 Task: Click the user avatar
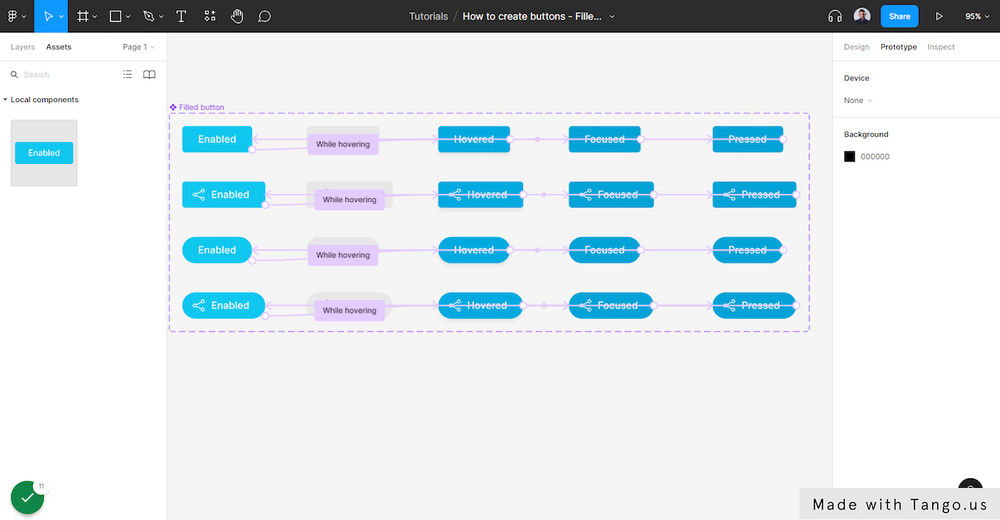862,16
